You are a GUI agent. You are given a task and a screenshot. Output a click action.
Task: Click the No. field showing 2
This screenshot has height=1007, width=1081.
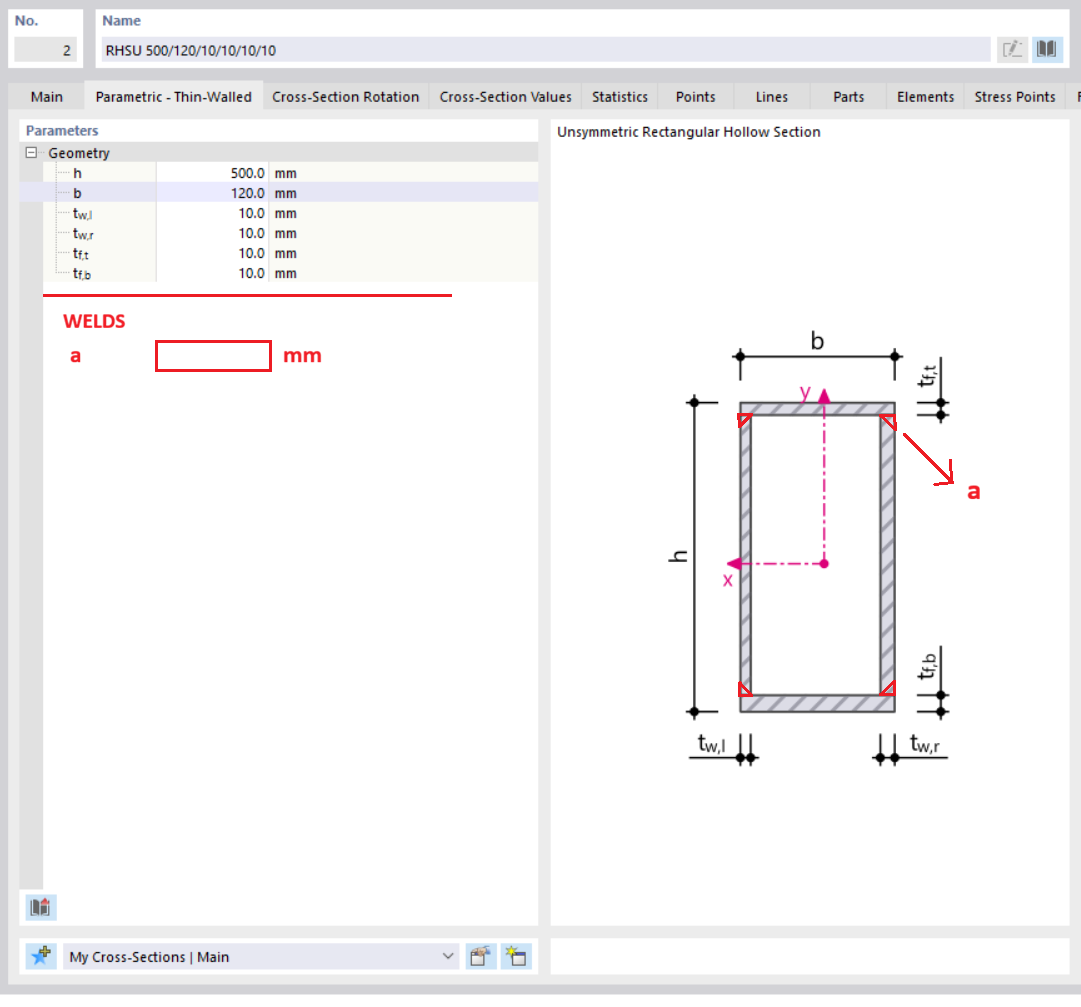pyautogui.click(x=45, y=50)
